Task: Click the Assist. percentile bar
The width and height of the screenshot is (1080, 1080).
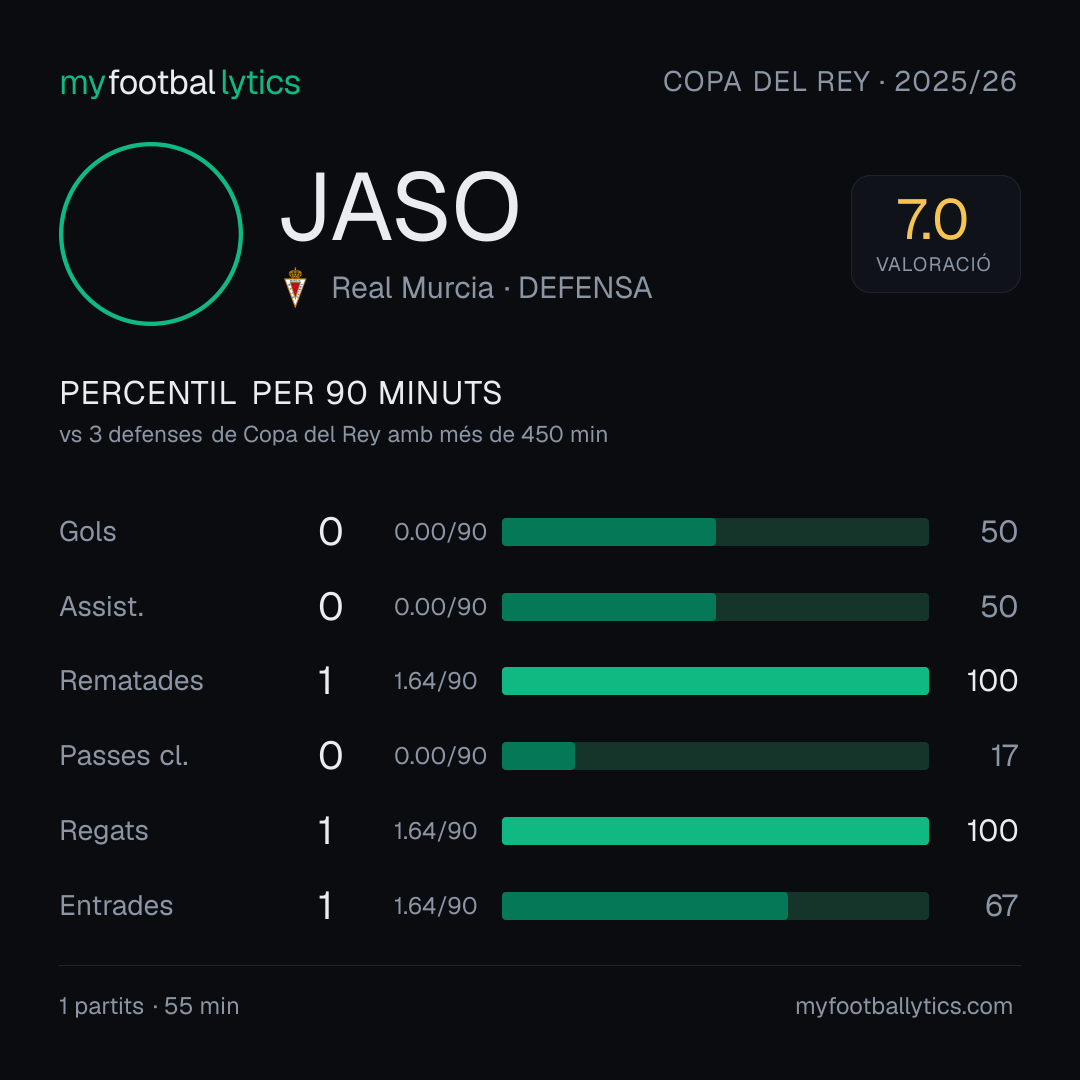Action: [x=715, y=607]
